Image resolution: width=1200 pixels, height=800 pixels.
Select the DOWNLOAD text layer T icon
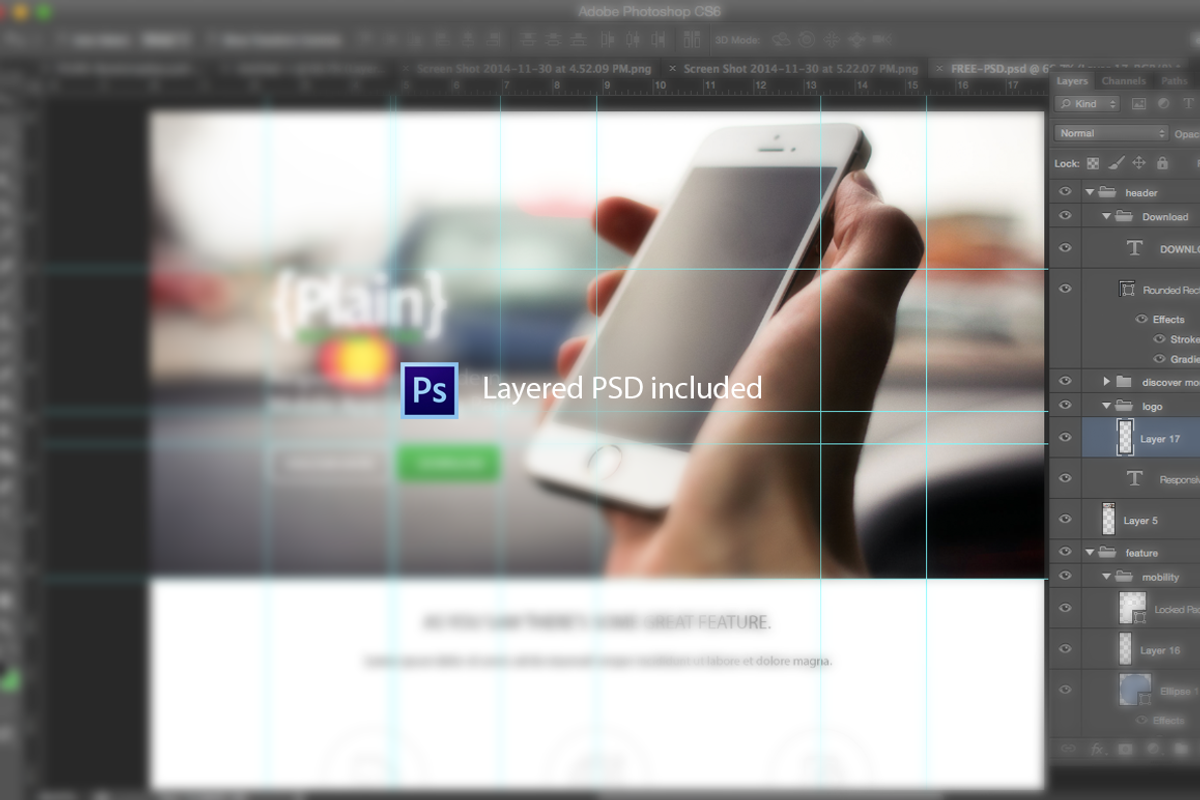click(1134, 248)
